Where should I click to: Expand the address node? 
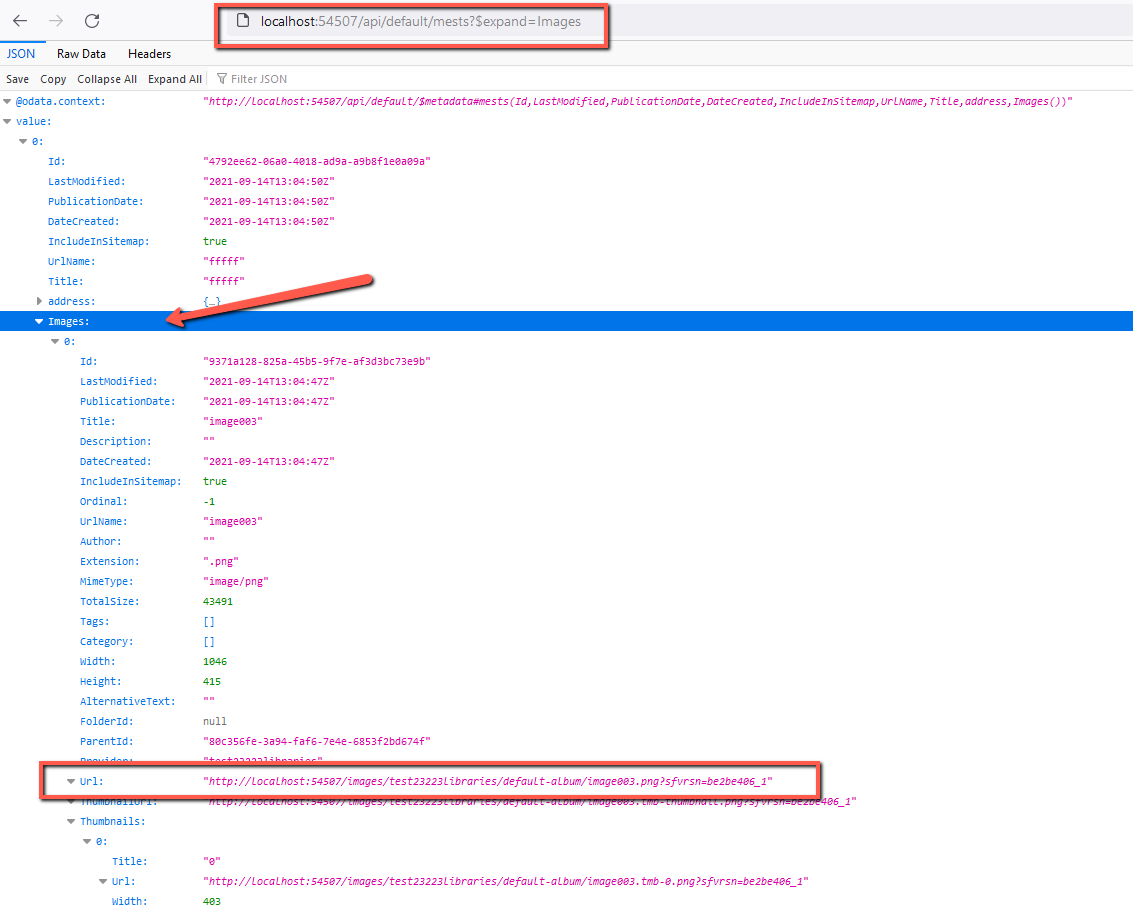point(39,301)
